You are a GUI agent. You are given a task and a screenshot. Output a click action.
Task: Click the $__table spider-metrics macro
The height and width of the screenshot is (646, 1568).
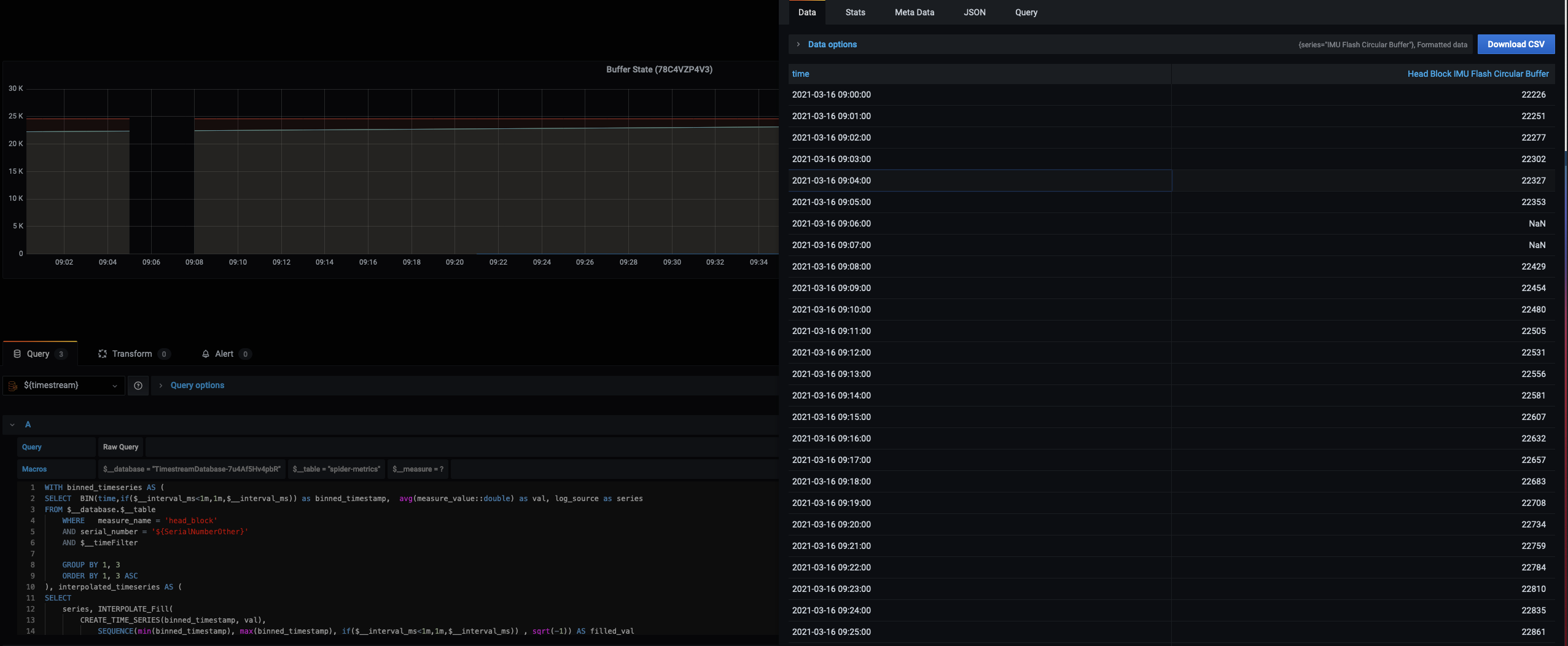(x=336, y=469)
